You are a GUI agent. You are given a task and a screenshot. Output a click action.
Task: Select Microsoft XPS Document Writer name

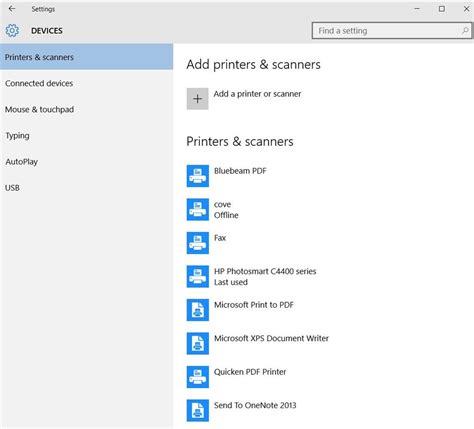click(x=271, y=338)
